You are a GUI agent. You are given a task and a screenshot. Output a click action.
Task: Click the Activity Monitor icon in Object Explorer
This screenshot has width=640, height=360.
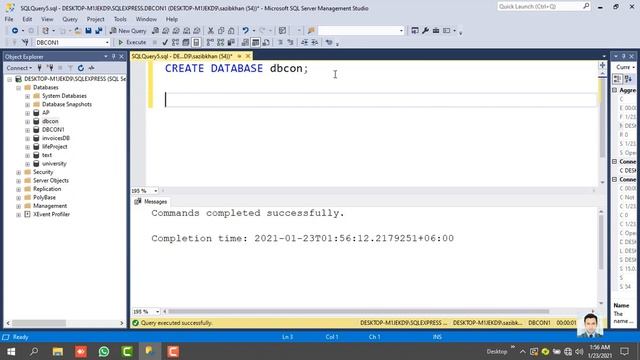click(x=91, y=68)
